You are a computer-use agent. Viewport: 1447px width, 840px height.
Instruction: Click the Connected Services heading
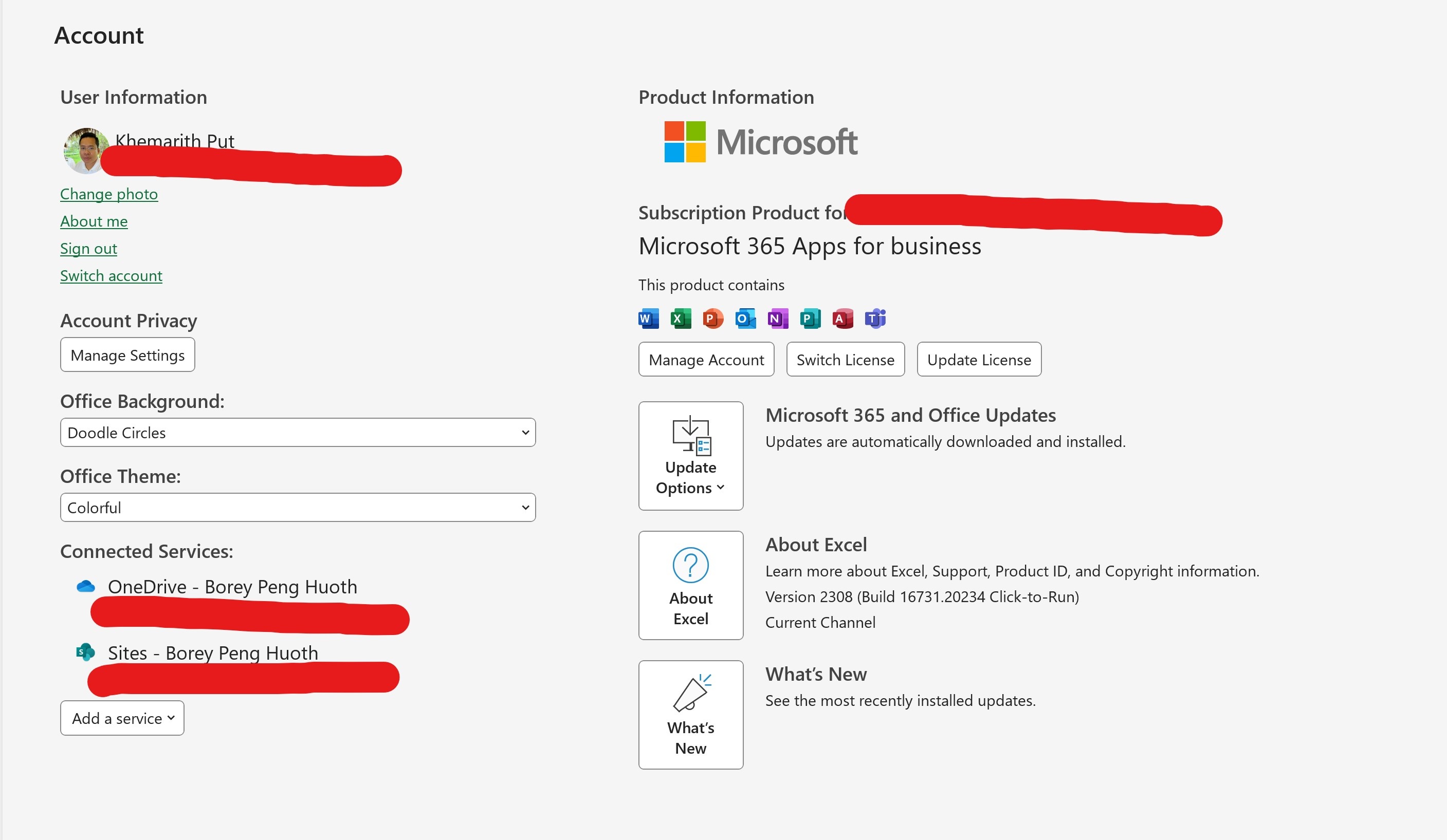(147, 551)
